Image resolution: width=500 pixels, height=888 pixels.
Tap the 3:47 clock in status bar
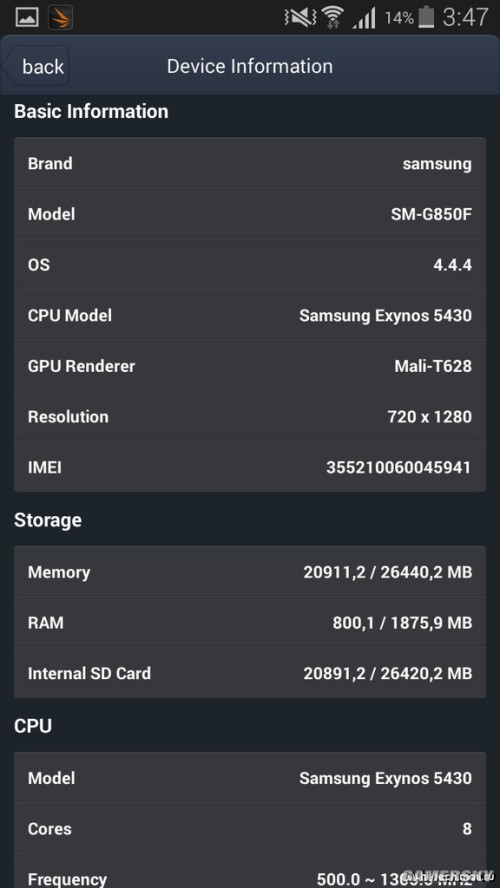[x=465, y=17]
